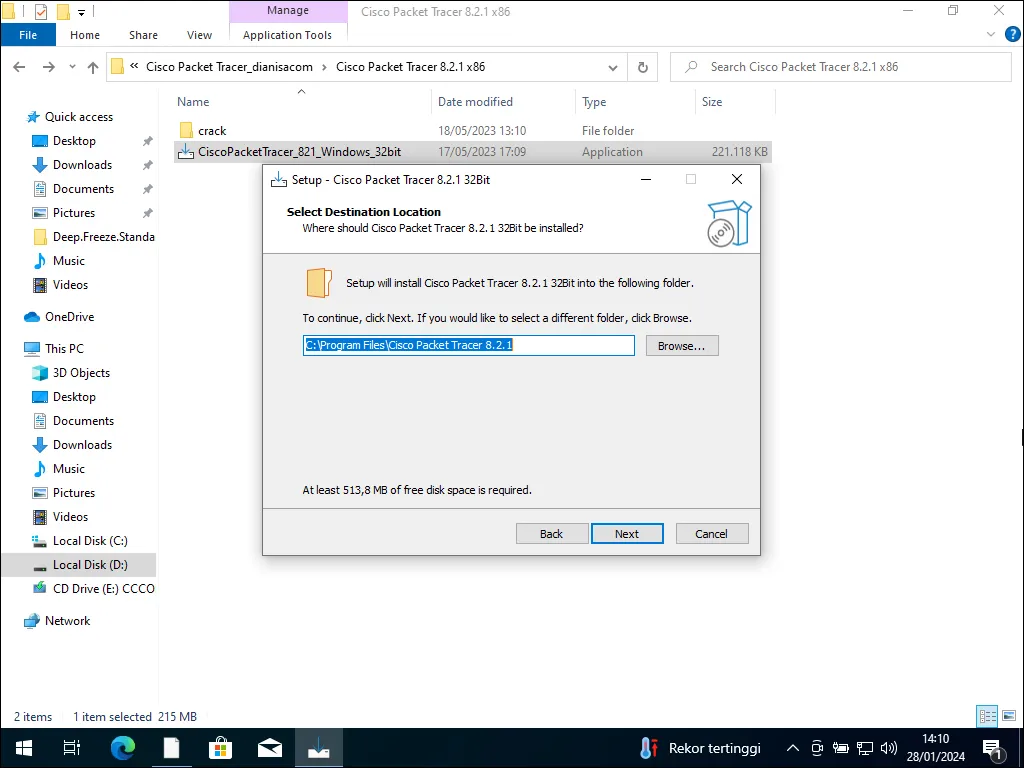Go Back in the setup wizard
This screenshot has height=768, width=1024.
[x=551, y=534]
